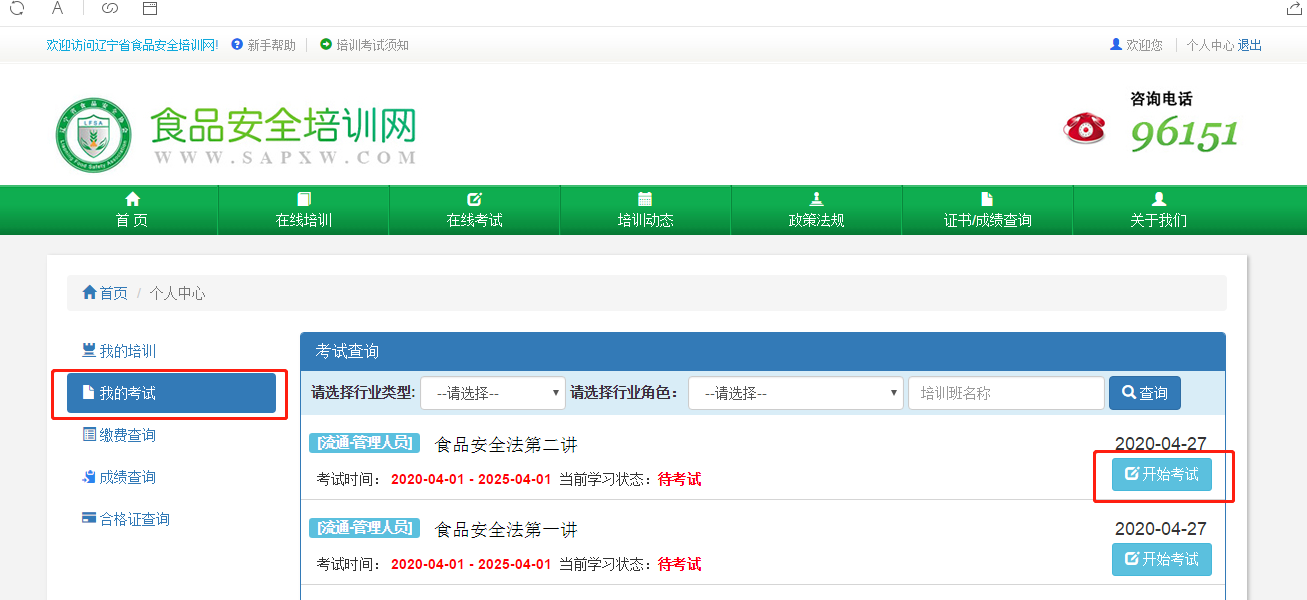
Task: Click the browser refresh icon
Action: click(x=17, y=8)
